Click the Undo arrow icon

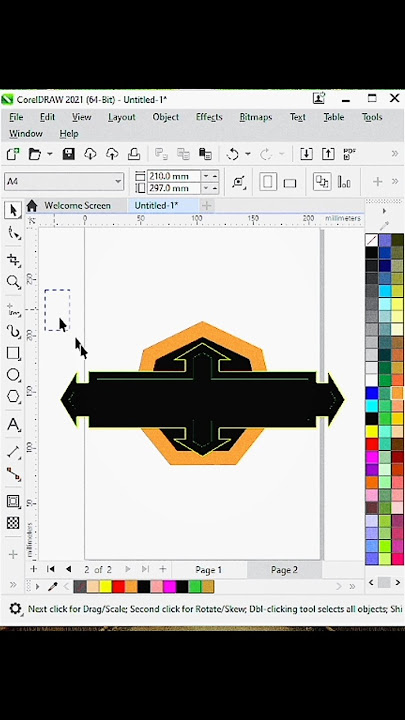click(232, 154)
